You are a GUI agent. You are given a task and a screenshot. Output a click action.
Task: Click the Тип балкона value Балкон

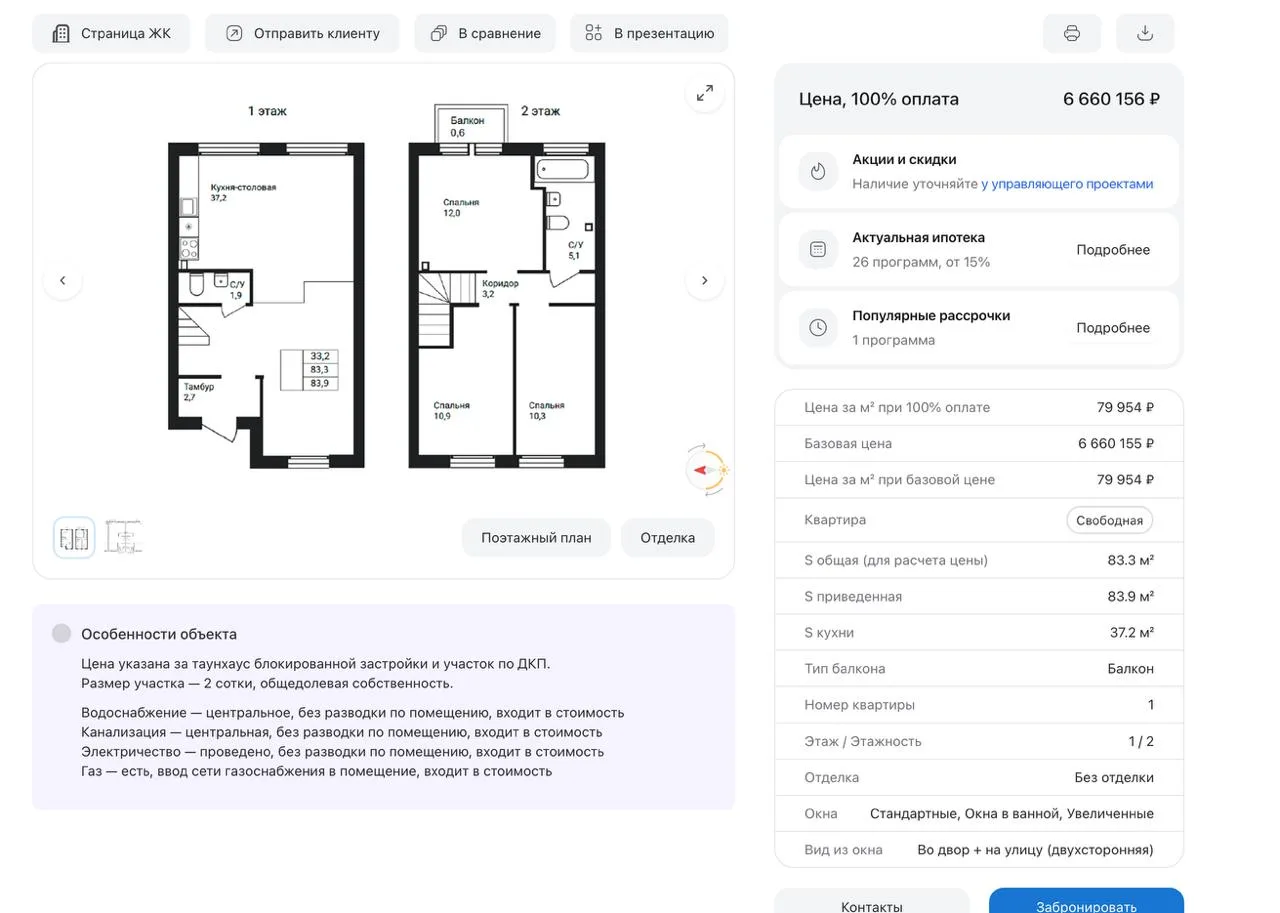coord(1131,669)
